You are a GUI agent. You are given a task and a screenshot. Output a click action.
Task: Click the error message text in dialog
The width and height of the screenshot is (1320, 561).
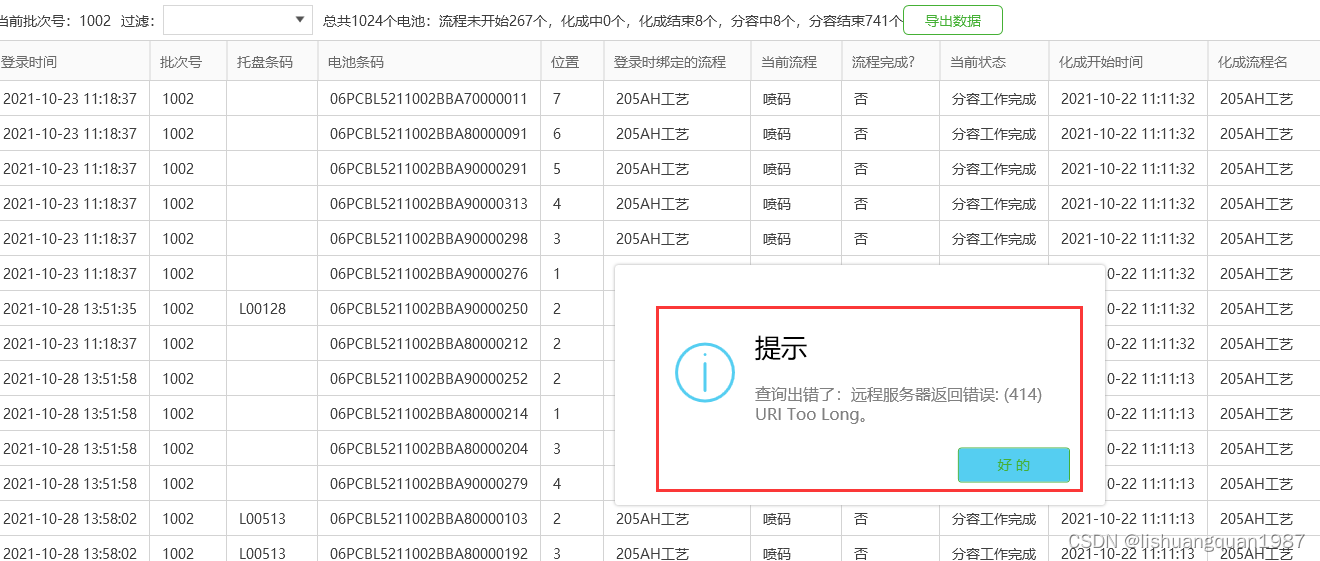pos(898,404)
